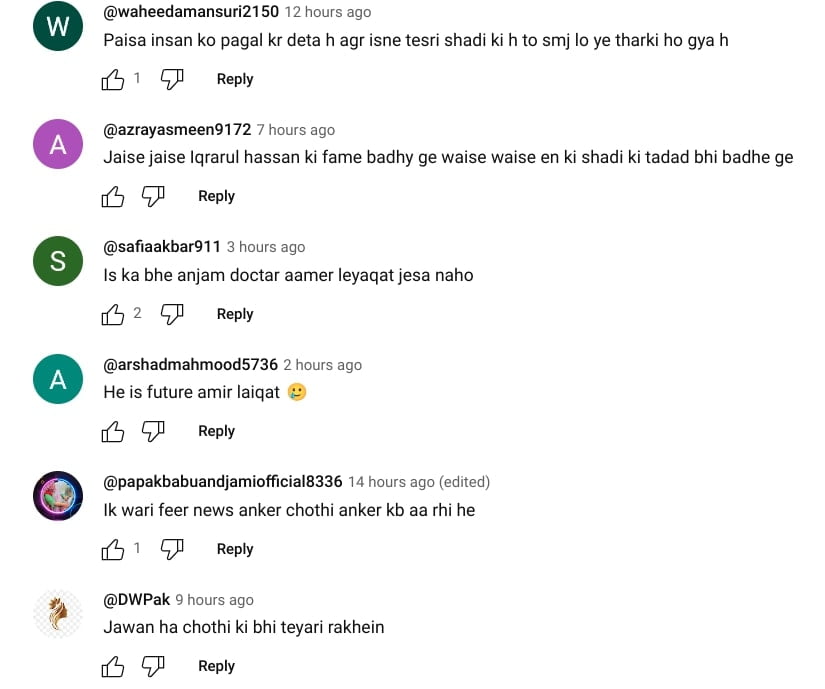825x689 pixels.
Task: Dislike the comment by DWPak
Action: click(x=153, y=667)
